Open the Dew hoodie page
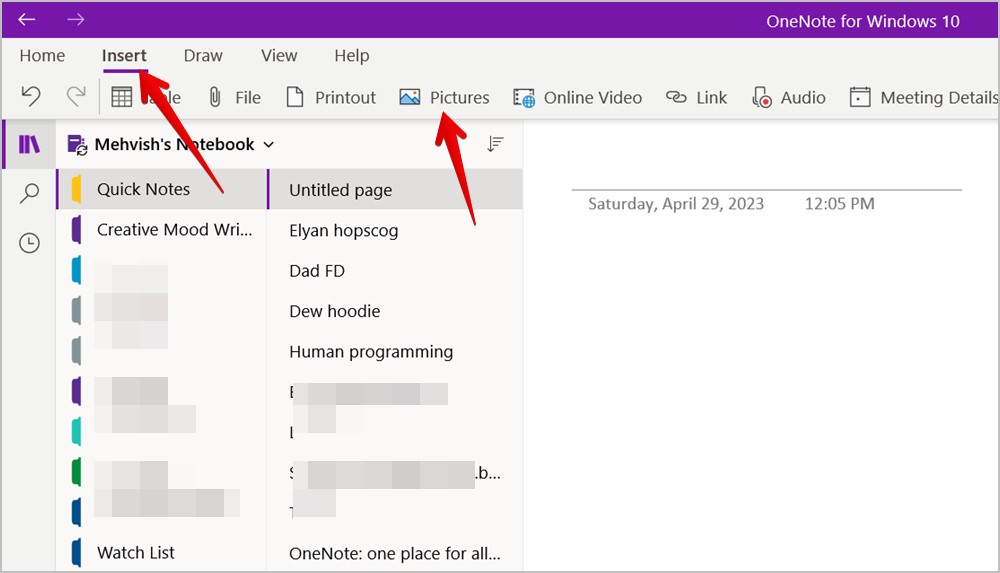 395,311
